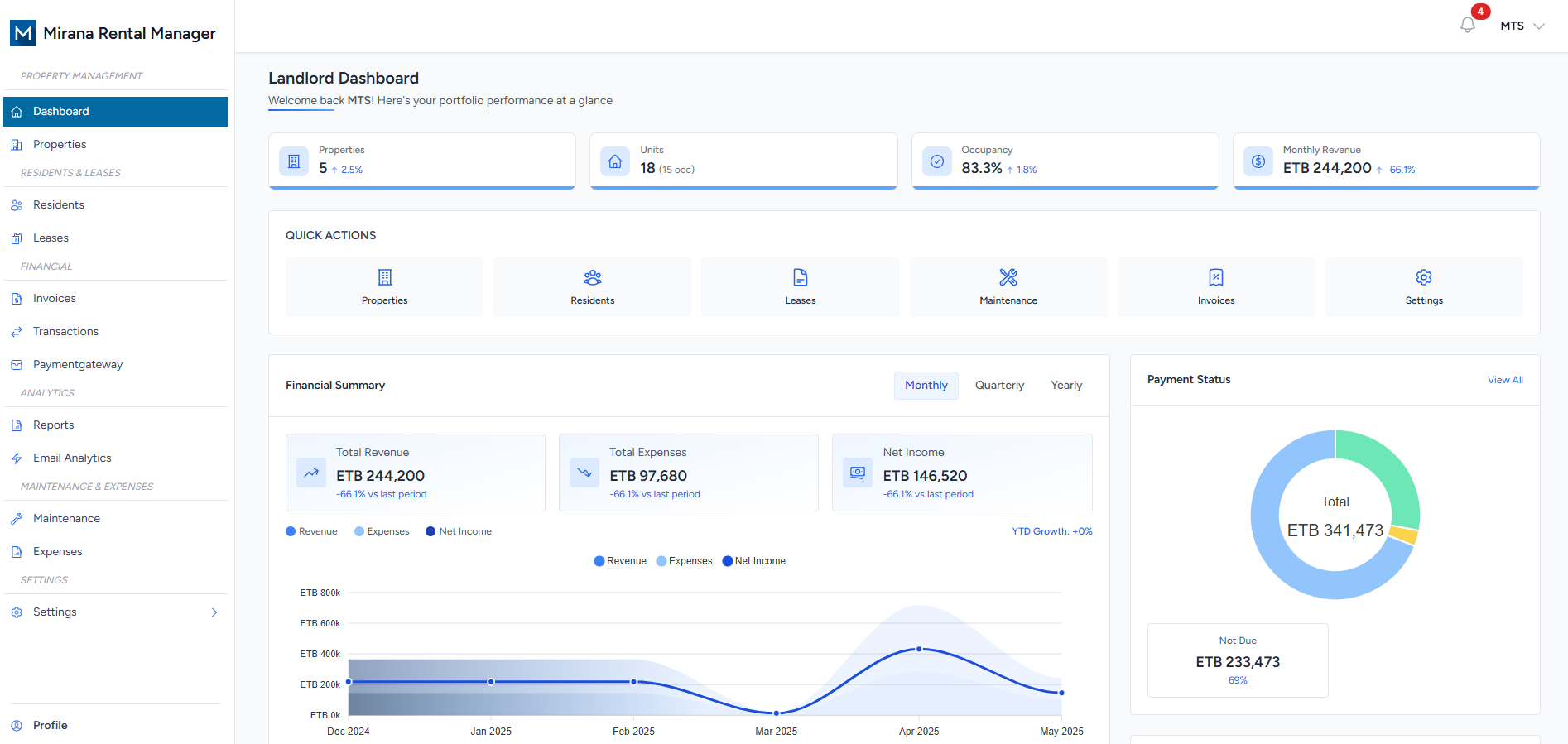Click View All in Payment Status
This screenshot has height=744, width=1568.
point(1505,380)
